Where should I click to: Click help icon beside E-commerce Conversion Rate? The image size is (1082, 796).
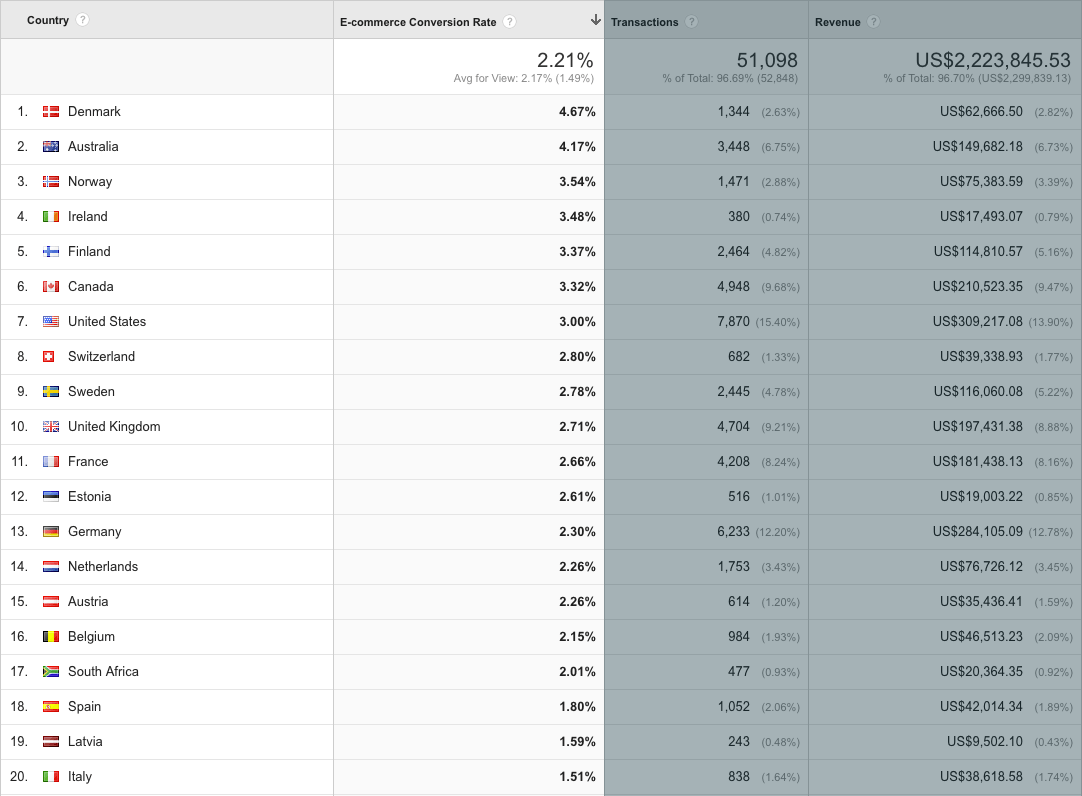[x=510, y=22]
